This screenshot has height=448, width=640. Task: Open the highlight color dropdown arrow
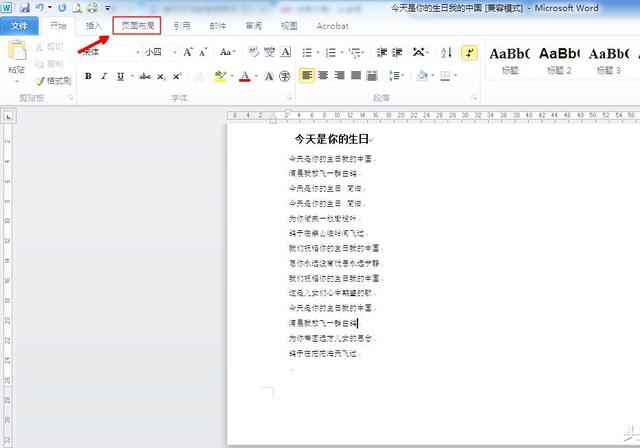[232, 76]
